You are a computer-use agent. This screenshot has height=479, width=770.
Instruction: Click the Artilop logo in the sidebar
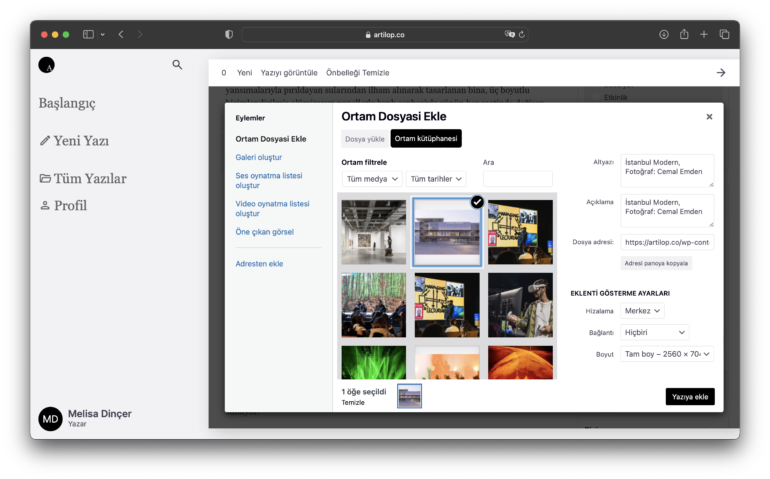tap(47, 65)
